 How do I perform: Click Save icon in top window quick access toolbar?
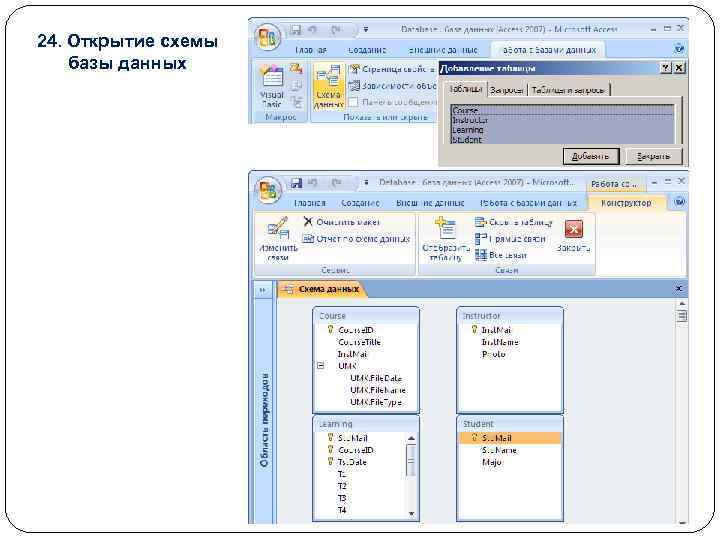[296, 30]
